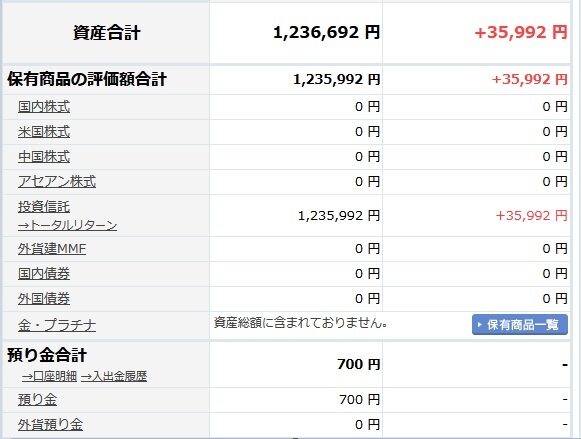Click the 保有商品一覧 button
The width and height of the screenshot is (581, 439).
point(519,325)
